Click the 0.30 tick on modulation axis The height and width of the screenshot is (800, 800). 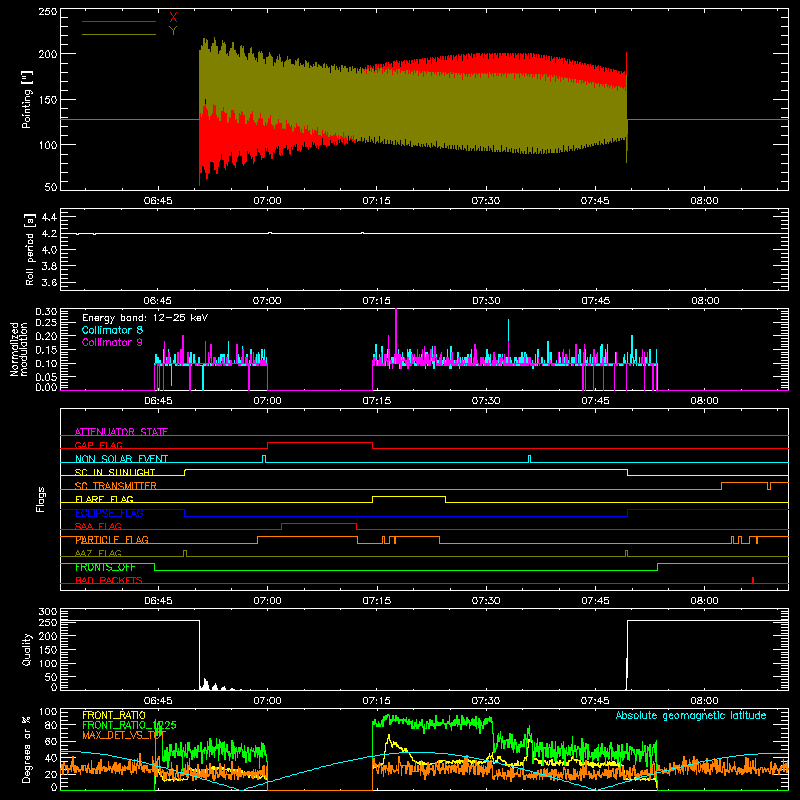[46, 312]
